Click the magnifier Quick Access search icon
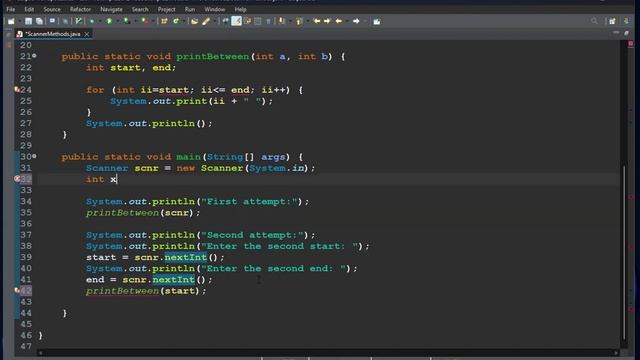The image size is (640, 360). [x=594, y=21]
